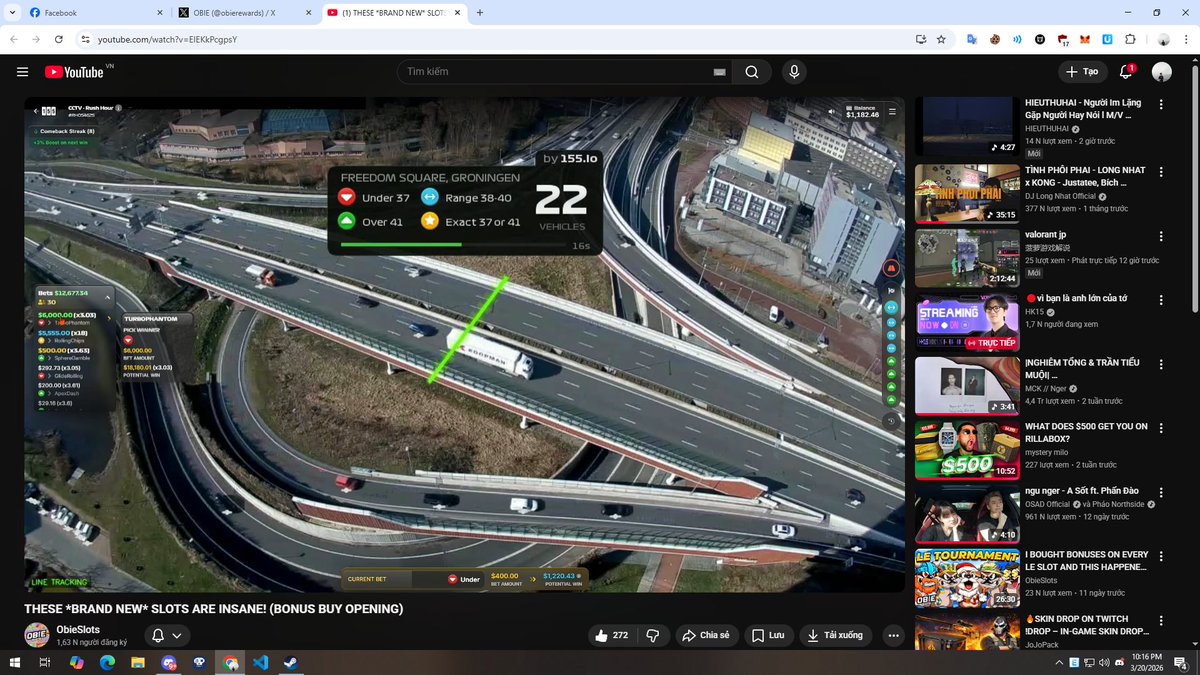Open the cookie extension icon

995,39
